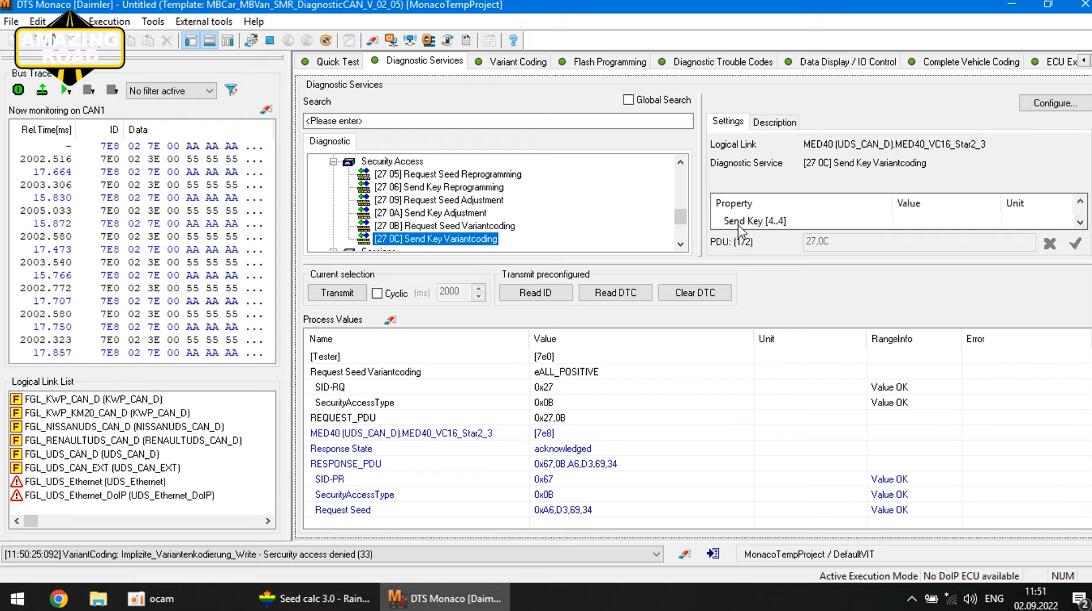Click the Request Seed value 0xA6,D3,69,34
This screenshot has width=1092, height=611.
point(563,510)
